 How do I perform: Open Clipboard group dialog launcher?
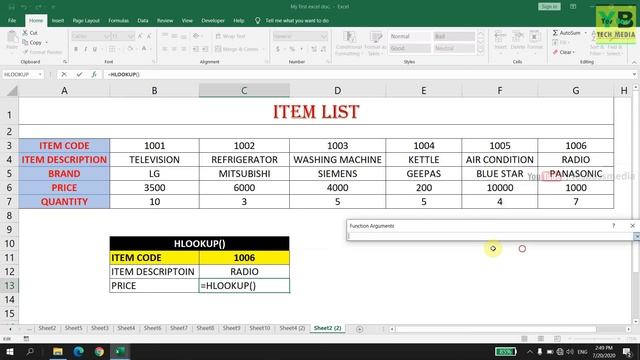pos(65,62)
